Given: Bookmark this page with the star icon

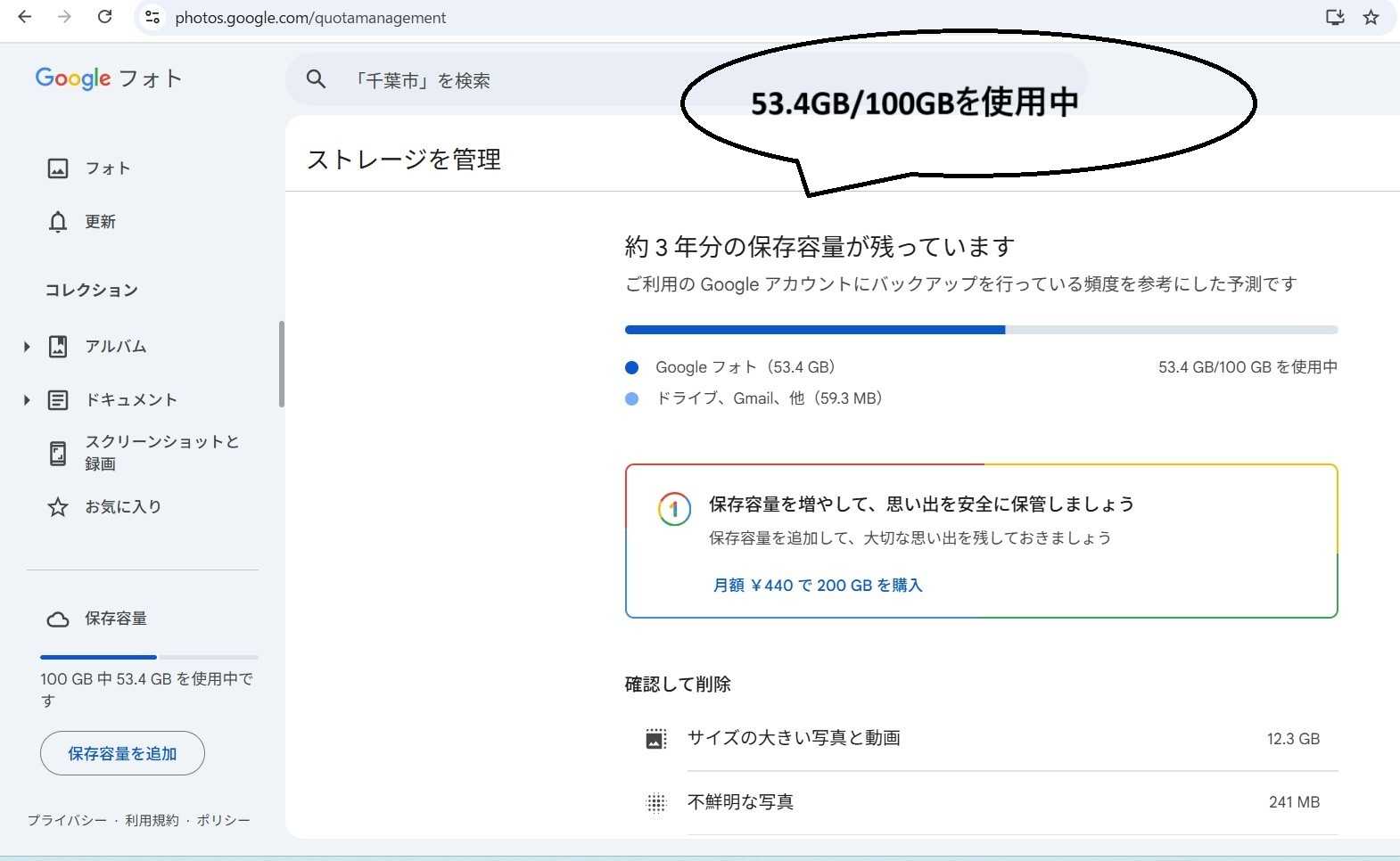Looking at the screenshot, I should click(1371, 17).
